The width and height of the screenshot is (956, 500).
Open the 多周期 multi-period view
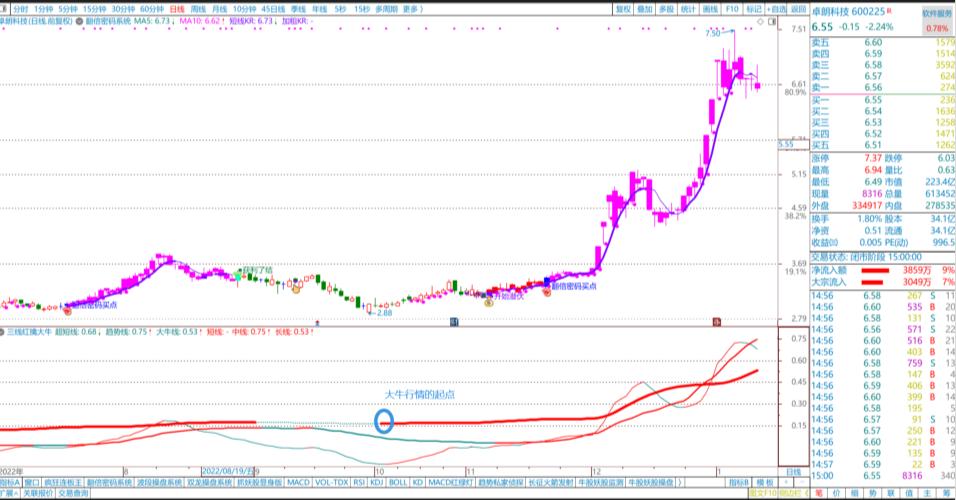pyautogui.click(x=387, y=9)
